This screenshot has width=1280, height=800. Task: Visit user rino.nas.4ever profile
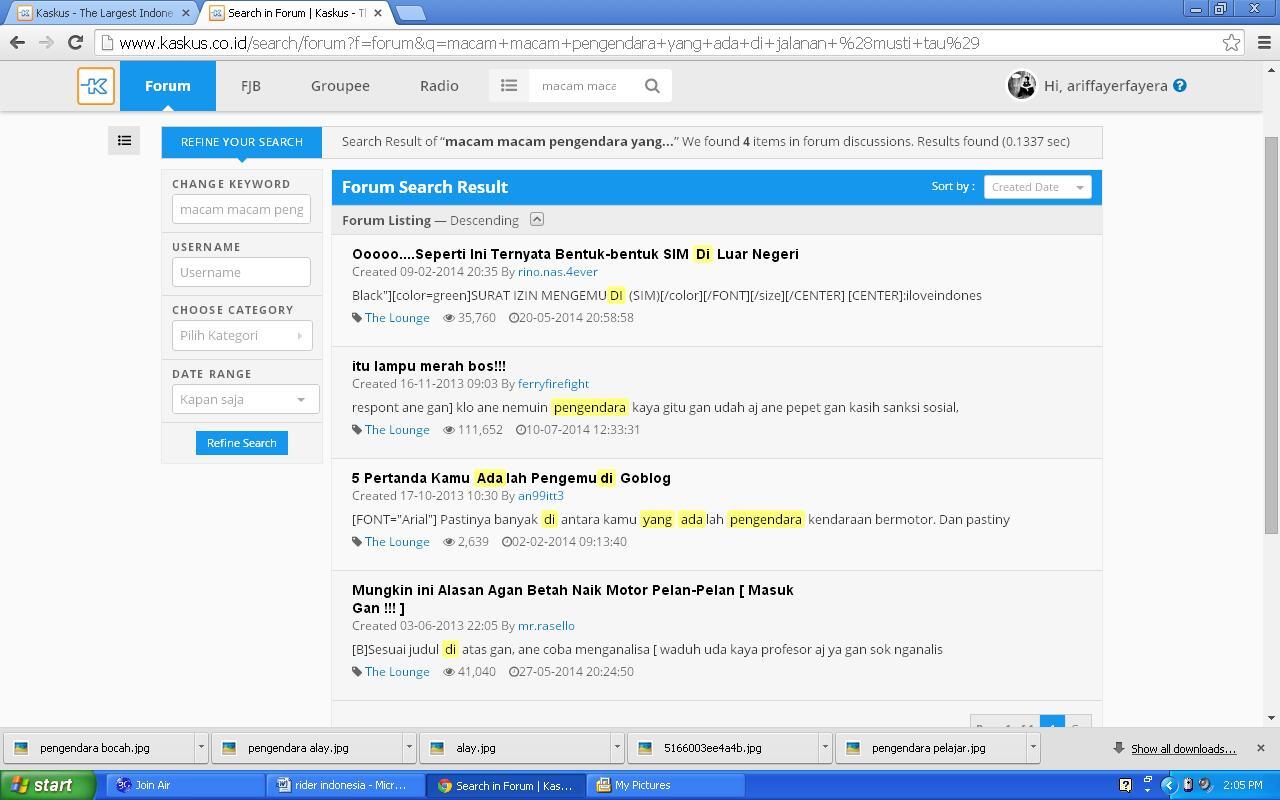[558, 272]
